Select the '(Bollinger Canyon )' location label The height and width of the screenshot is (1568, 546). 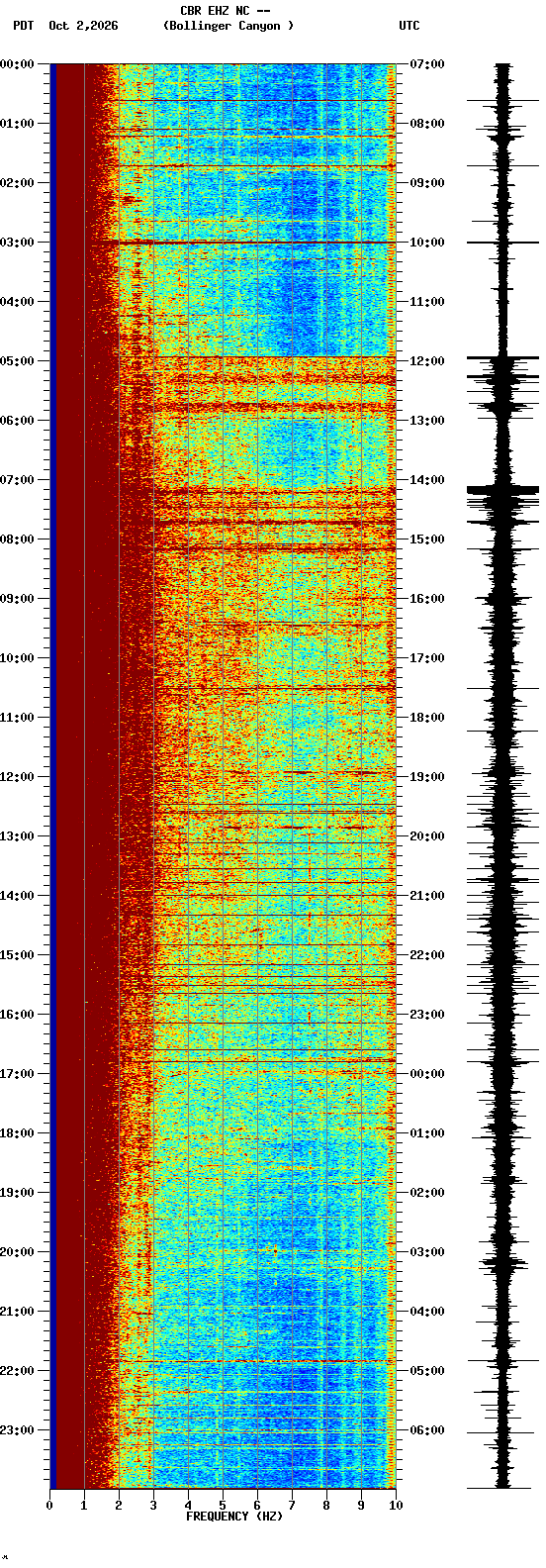click(x=228, y=26)
